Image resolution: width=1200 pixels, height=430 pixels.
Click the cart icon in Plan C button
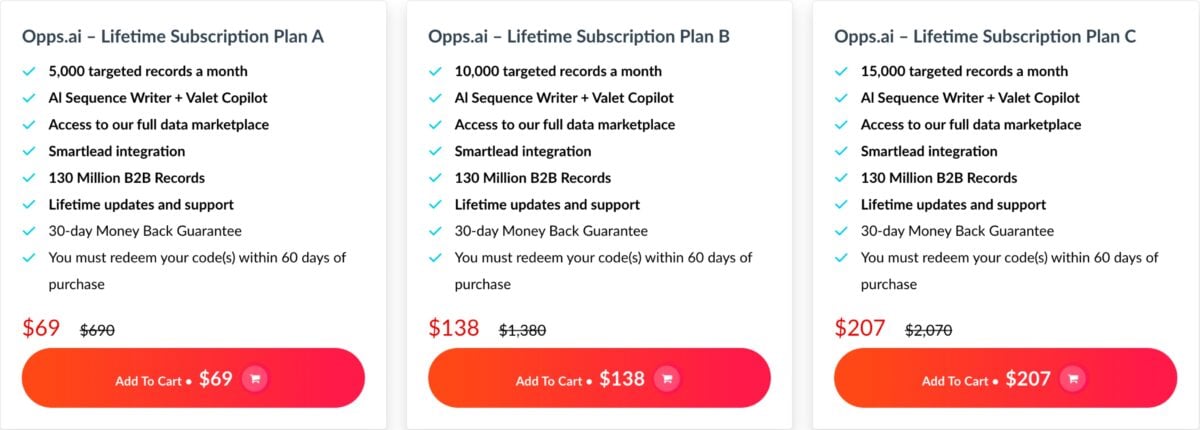1072,379
